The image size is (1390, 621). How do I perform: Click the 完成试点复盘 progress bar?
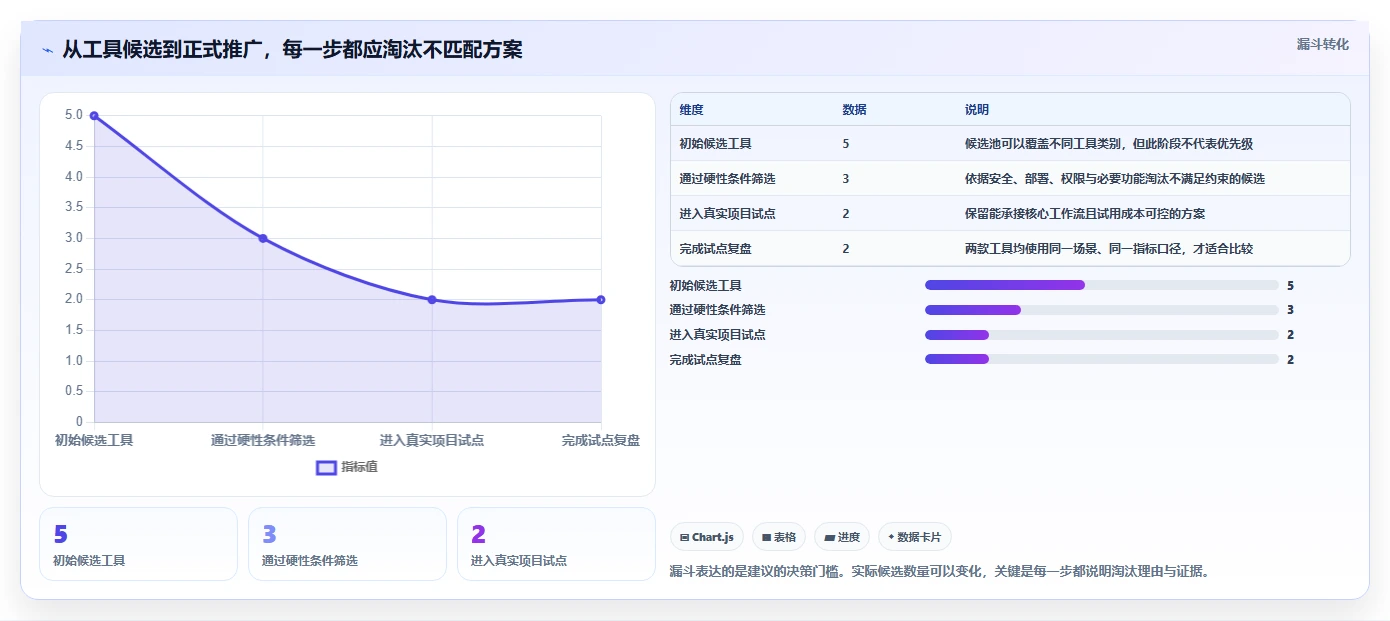point(1102,359)
